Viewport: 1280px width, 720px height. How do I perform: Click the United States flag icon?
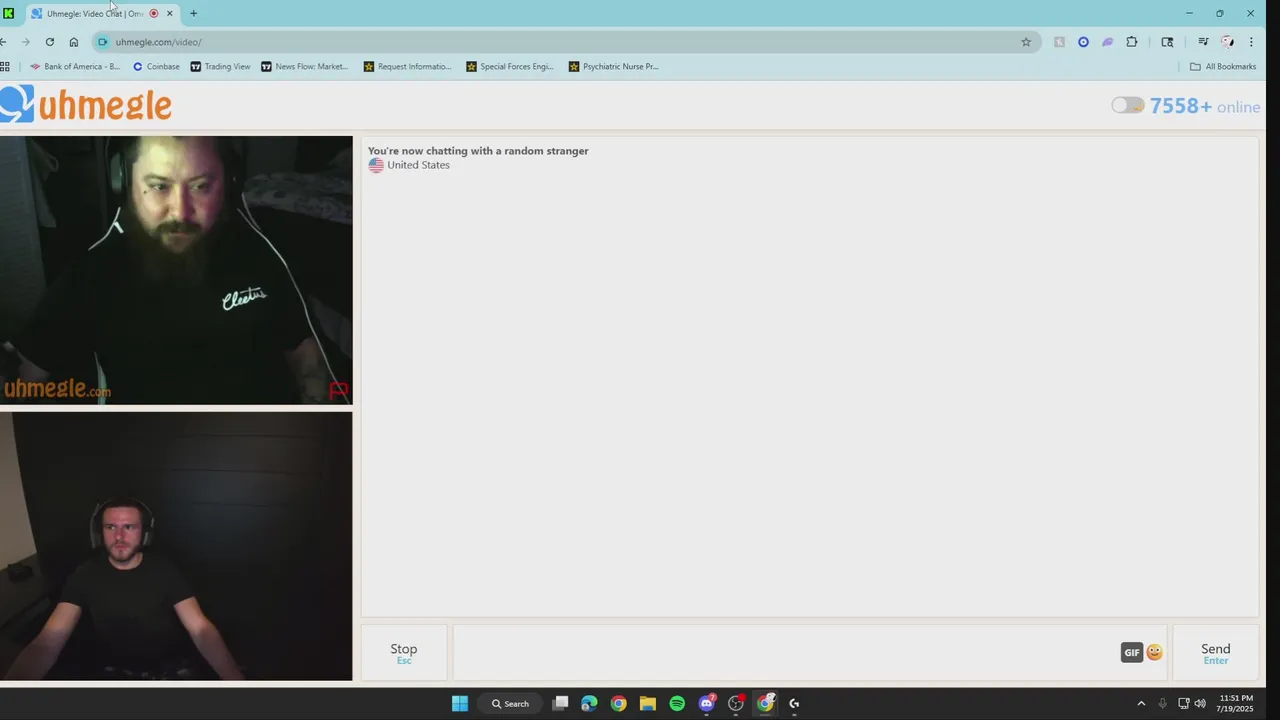pyautogui.click(x=376, y=165)
